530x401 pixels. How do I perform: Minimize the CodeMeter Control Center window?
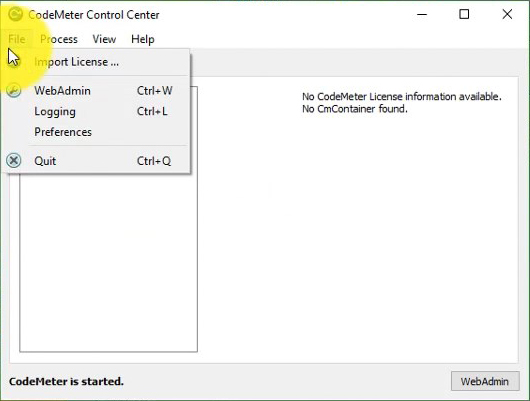point(422,14)
